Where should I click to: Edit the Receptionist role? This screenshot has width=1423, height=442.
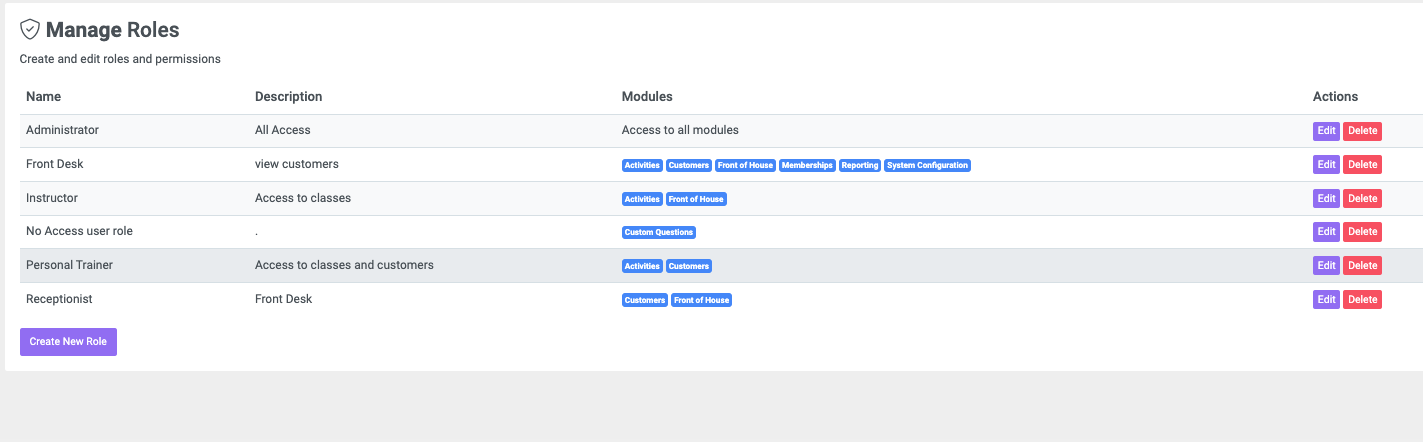[1326, 300]
